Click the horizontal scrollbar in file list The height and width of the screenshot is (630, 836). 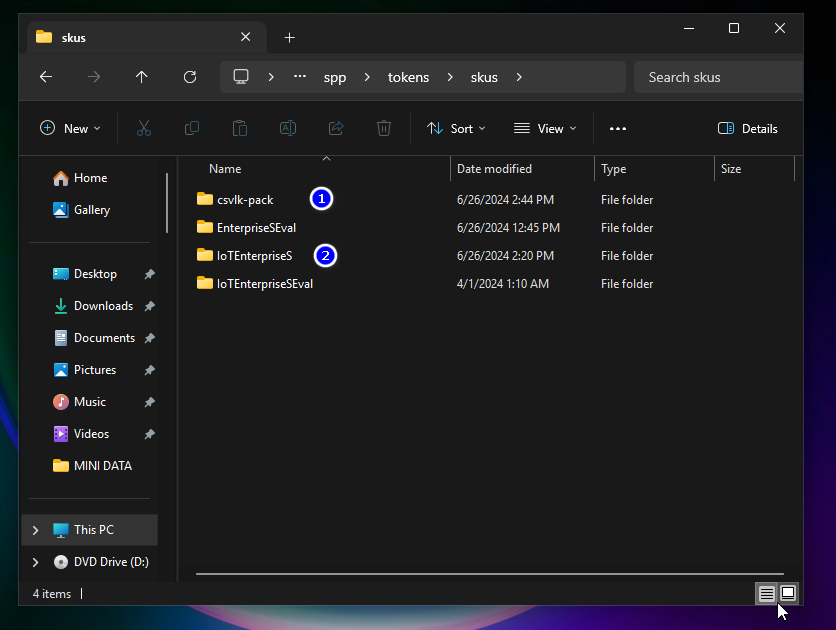[x=489, y=574]
